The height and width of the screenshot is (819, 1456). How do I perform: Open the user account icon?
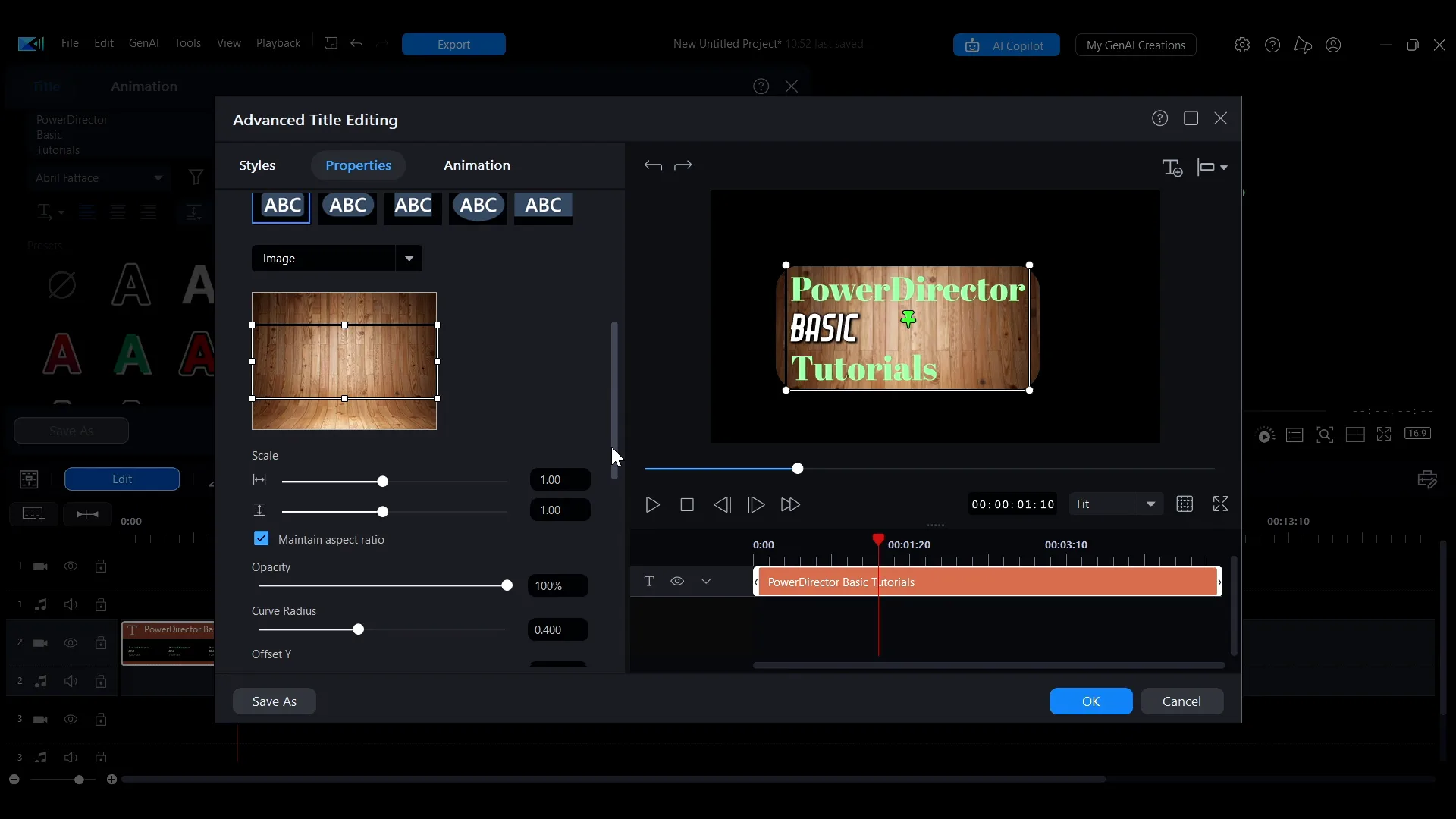(x=1334, y=45)
